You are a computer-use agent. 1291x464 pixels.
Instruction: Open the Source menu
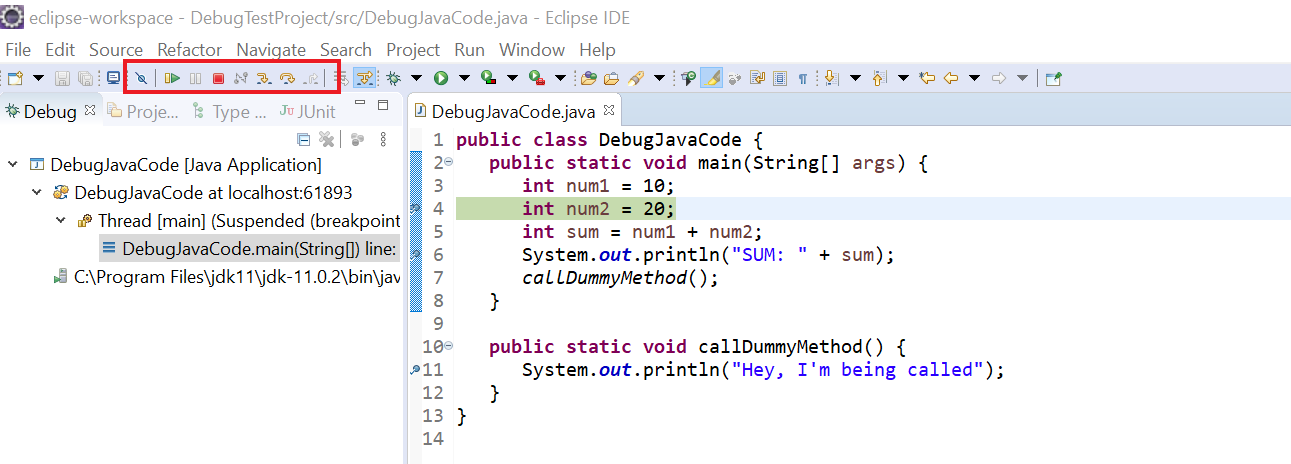pyautogui.click(x=116, y=49)
